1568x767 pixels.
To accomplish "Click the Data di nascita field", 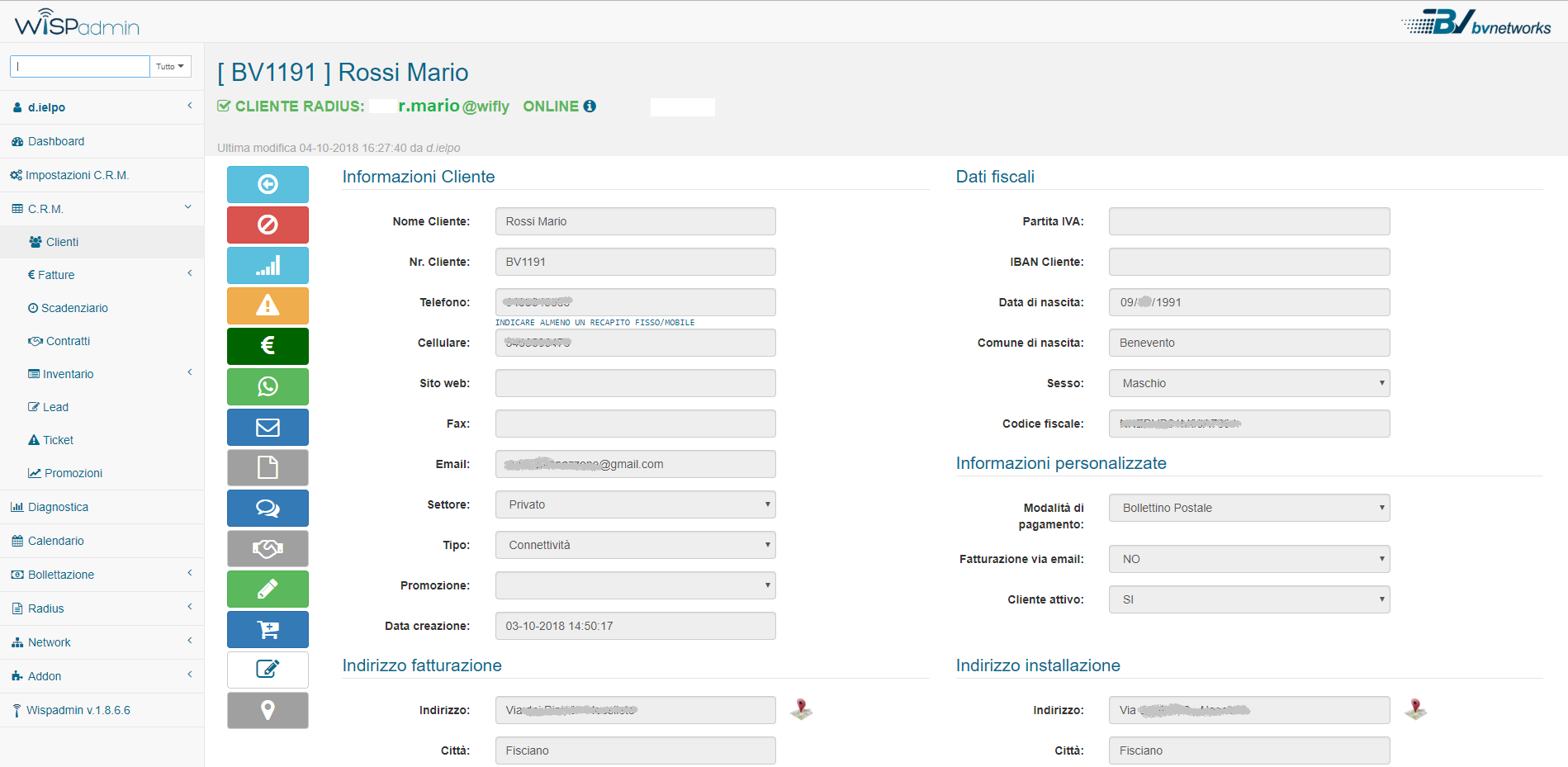I will (x=1249, y=302).
